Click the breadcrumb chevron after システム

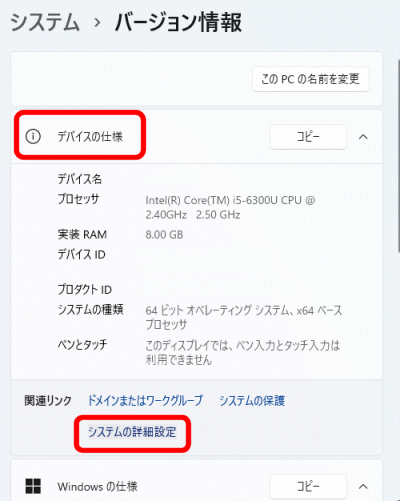click(97, 23)
